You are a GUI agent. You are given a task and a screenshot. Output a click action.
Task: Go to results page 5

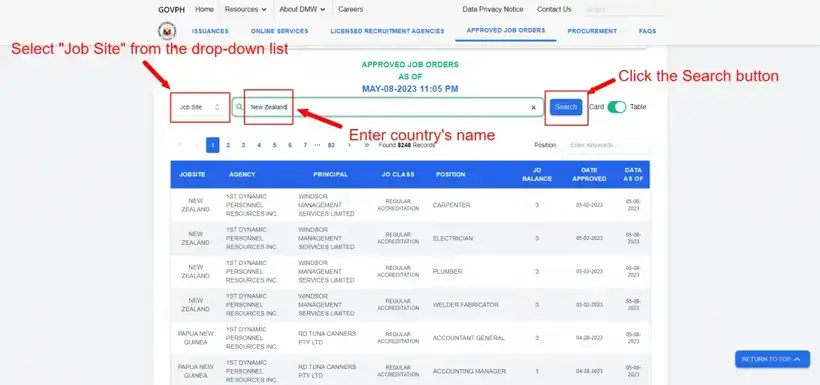(274, 145)
